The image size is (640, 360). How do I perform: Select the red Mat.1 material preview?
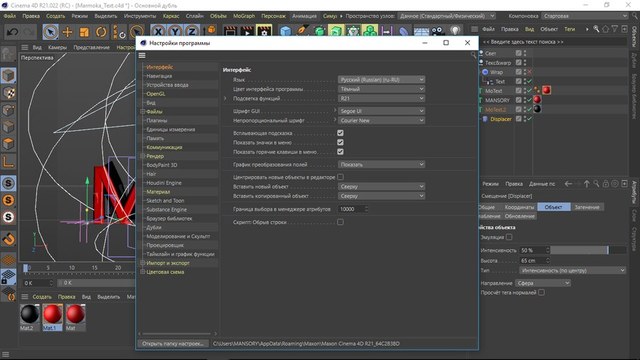pyautogui.click(x=53, y=314)
